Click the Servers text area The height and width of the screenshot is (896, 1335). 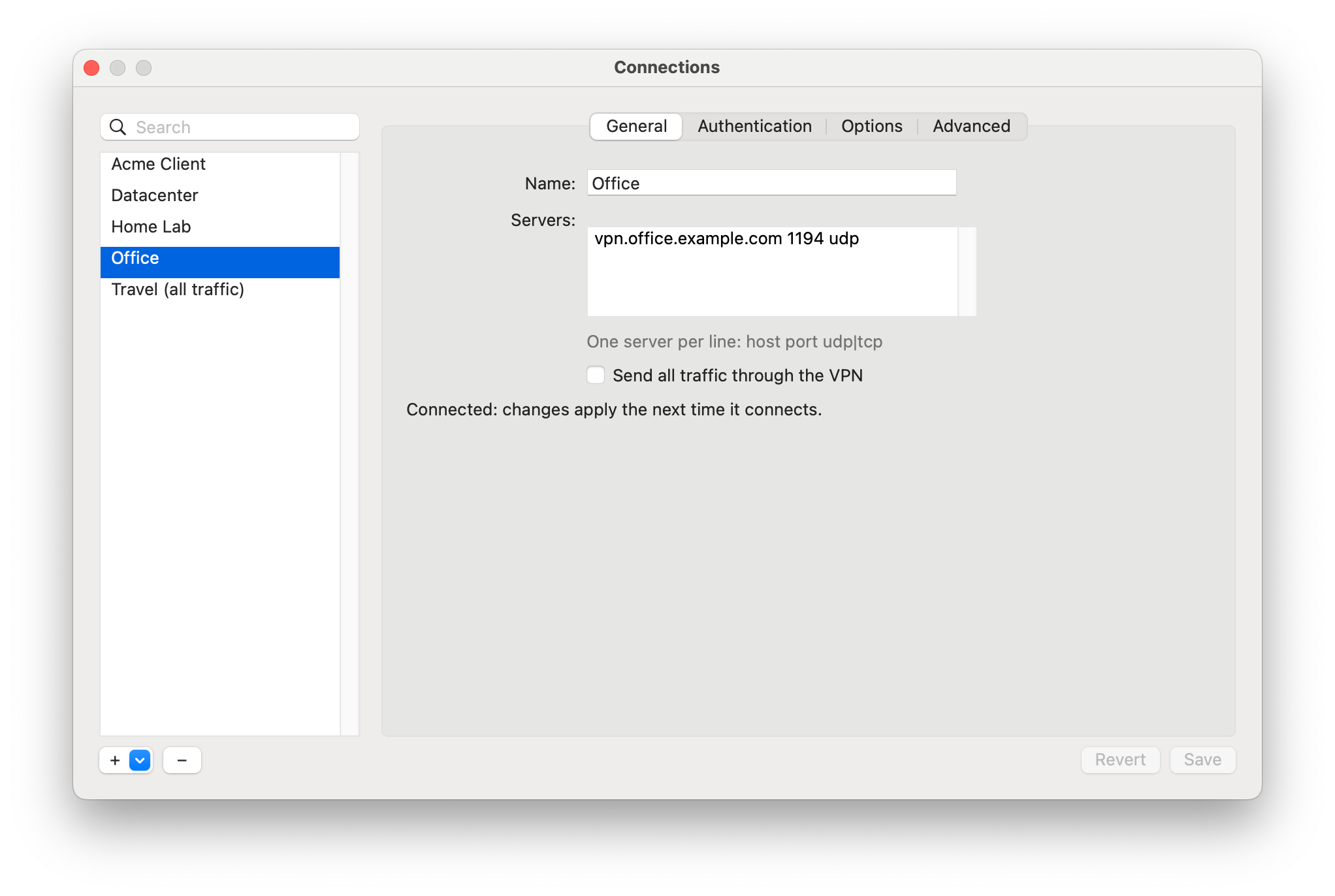(x=773, y=272)
